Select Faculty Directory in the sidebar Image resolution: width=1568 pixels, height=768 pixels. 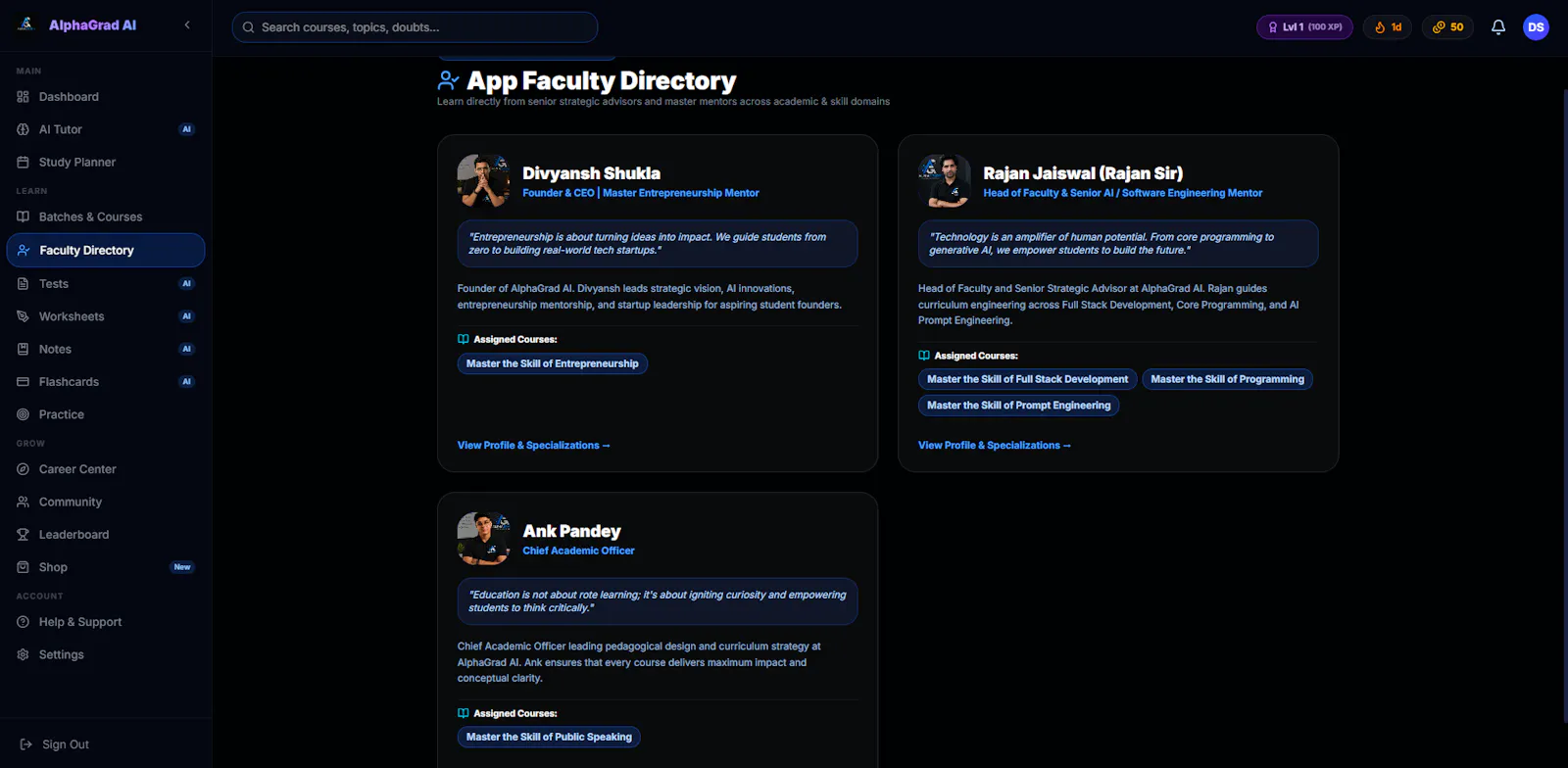(106, 250)
